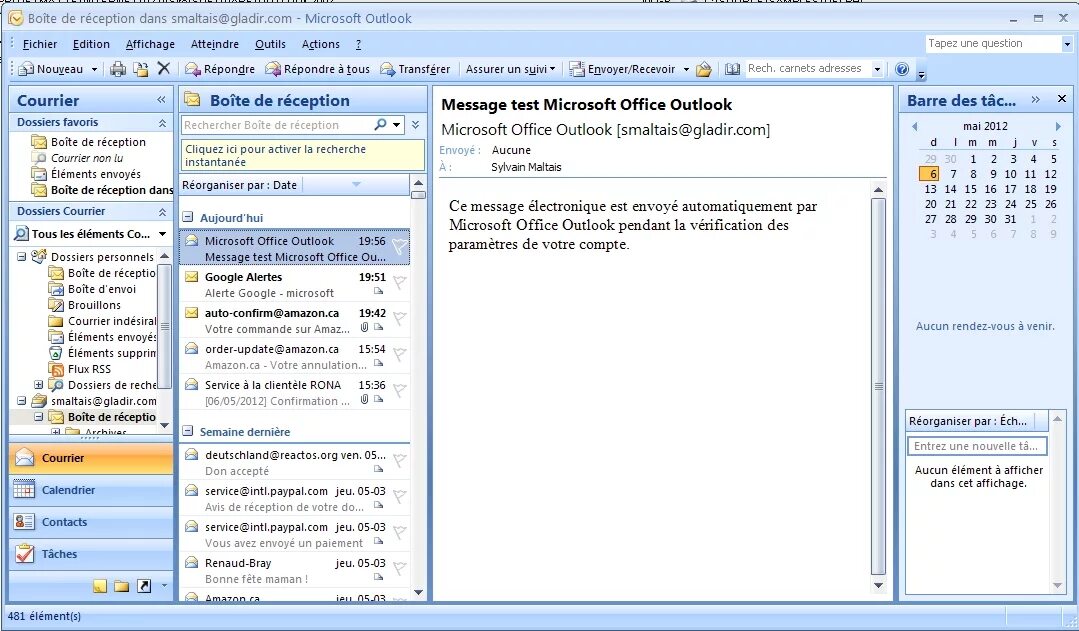Go to next month in calendar
The image size is (1079, 631).
coord(1058,126)
